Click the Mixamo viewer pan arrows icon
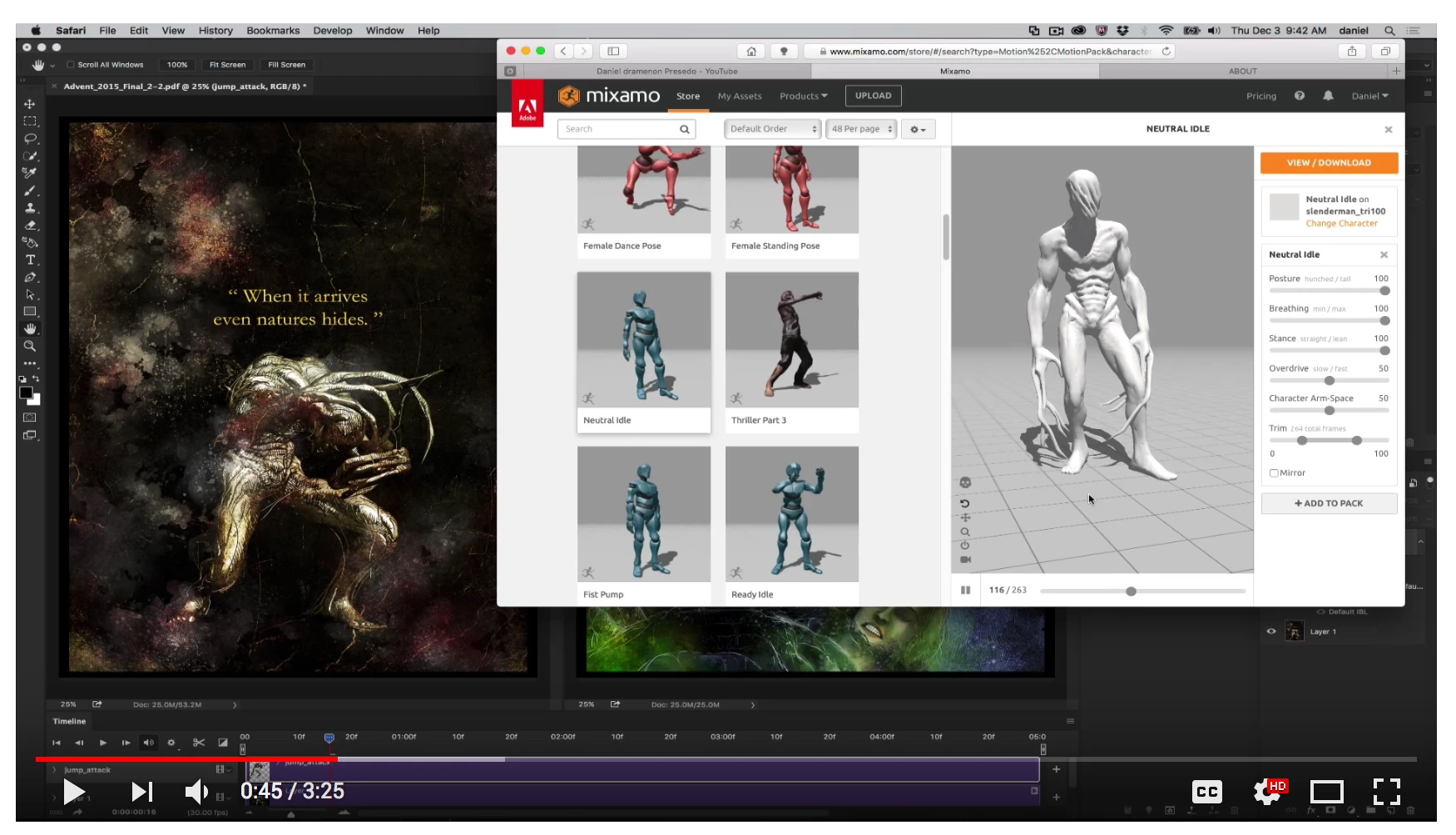 965,517
